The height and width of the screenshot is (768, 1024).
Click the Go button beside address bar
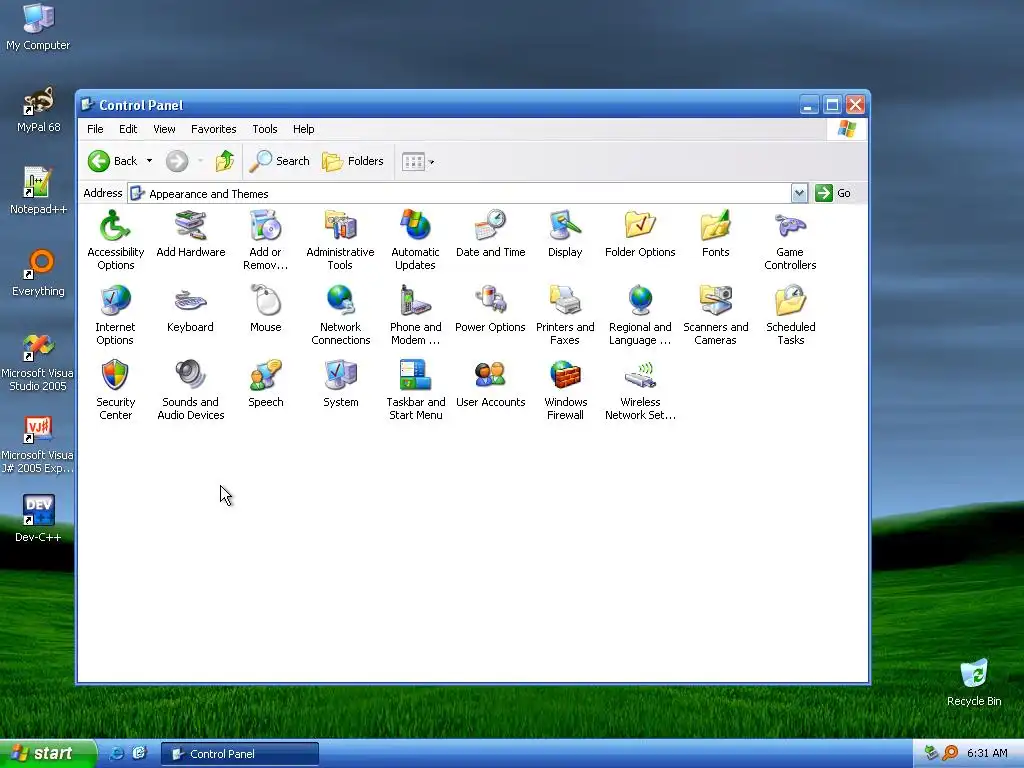(x=833, y=193)
